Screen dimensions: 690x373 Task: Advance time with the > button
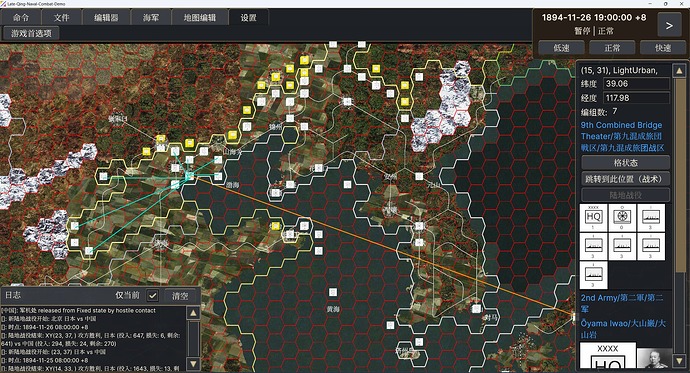tap(669, 25)
